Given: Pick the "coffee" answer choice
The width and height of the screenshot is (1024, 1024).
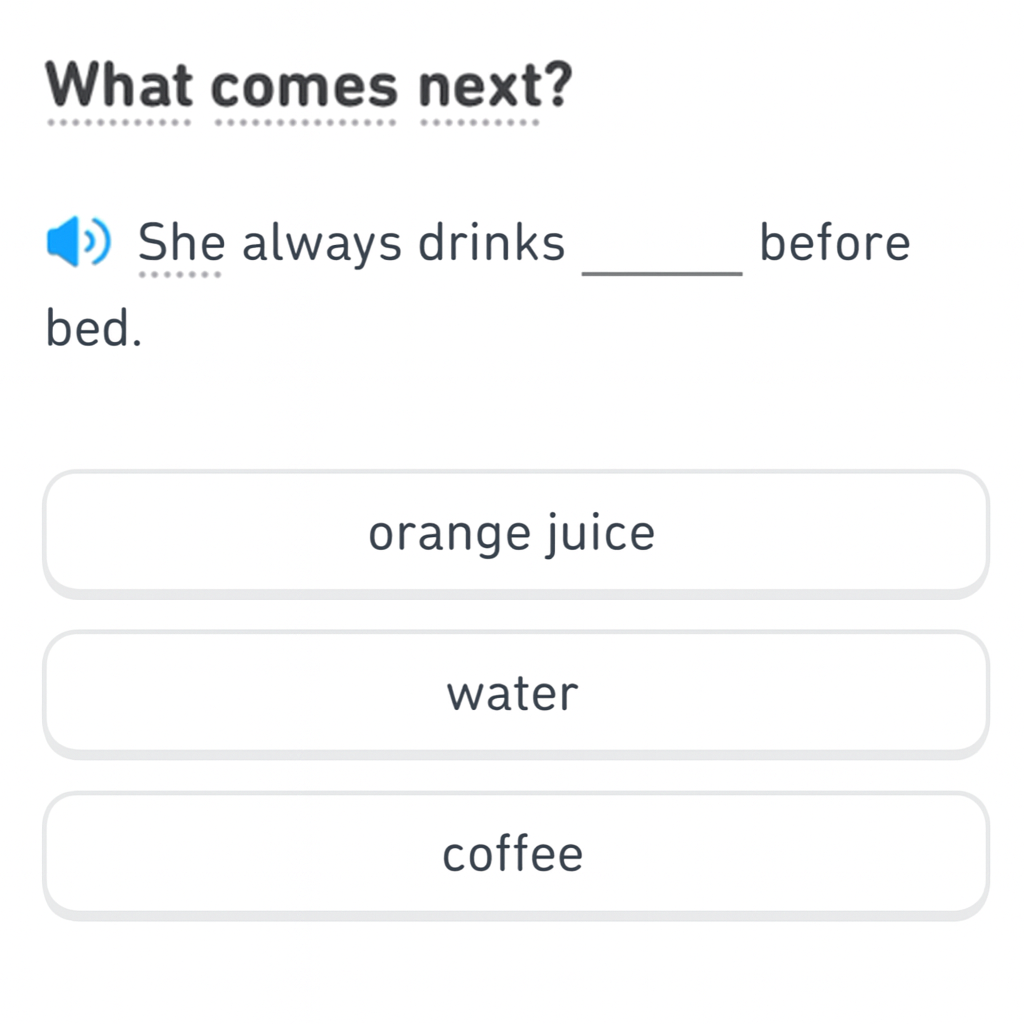Looking at the screenshot, I should (515, 853).
